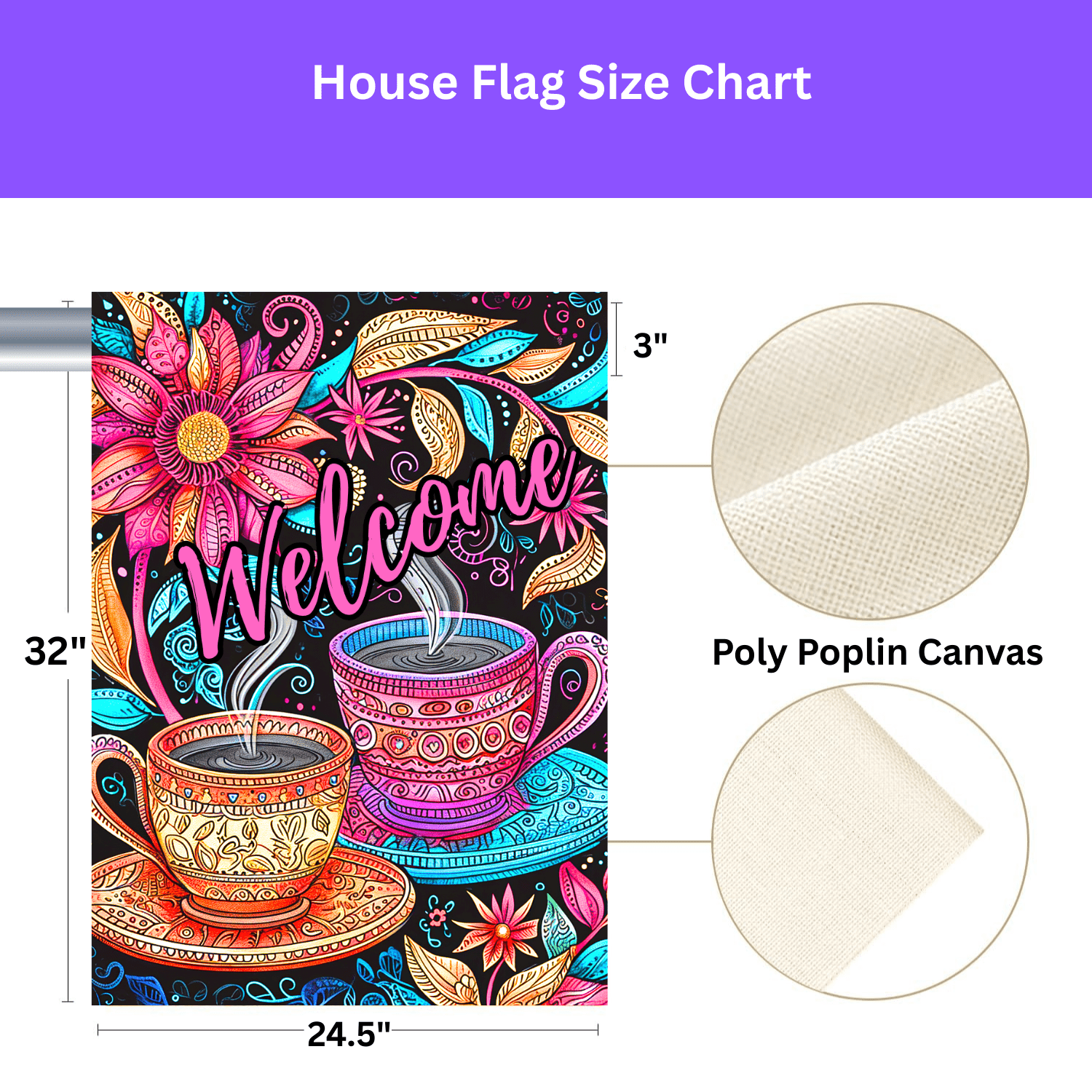Click the pink teacup's handle

point(575,692)
